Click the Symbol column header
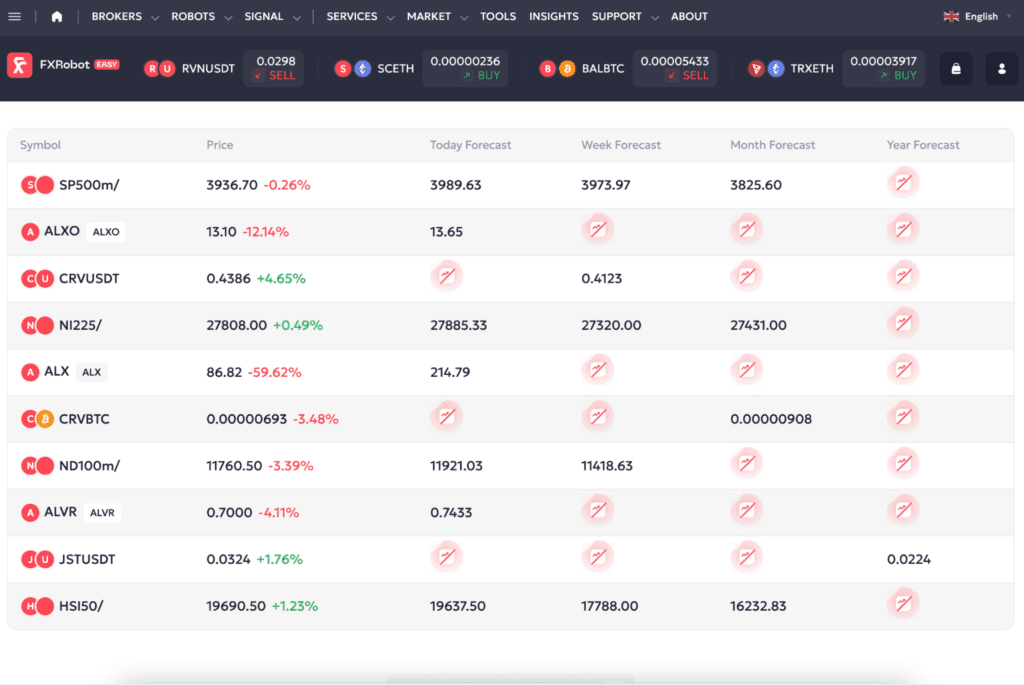The height and width of the screenshot is (685, 1024). pos(40,145)
